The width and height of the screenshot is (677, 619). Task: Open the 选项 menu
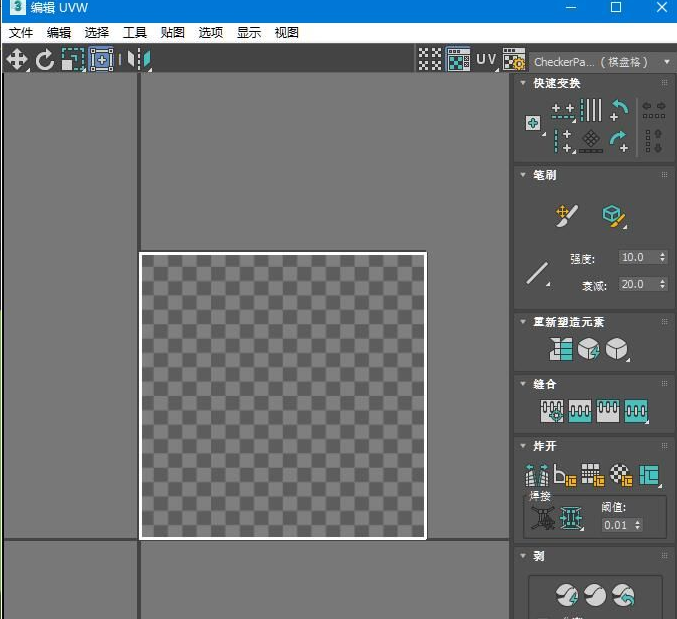coord(211,33)
